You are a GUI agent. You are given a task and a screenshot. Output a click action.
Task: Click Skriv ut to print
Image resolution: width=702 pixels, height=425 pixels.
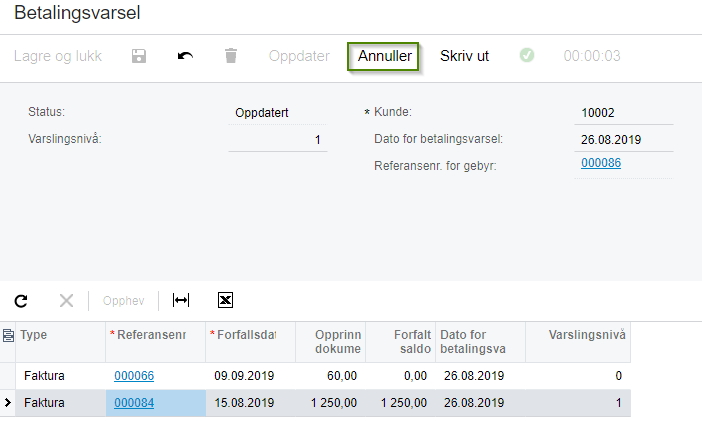click(x=464, y=56)
